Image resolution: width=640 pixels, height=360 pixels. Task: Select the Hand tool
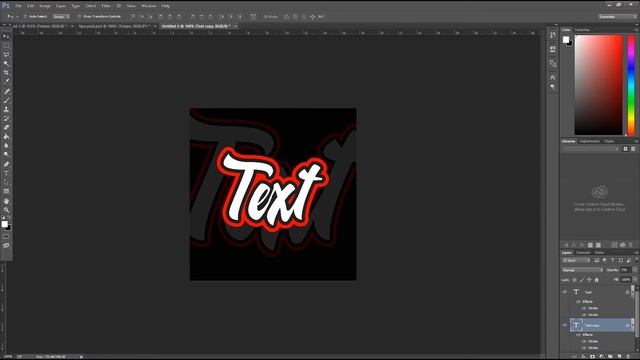[x=6, y=201]
